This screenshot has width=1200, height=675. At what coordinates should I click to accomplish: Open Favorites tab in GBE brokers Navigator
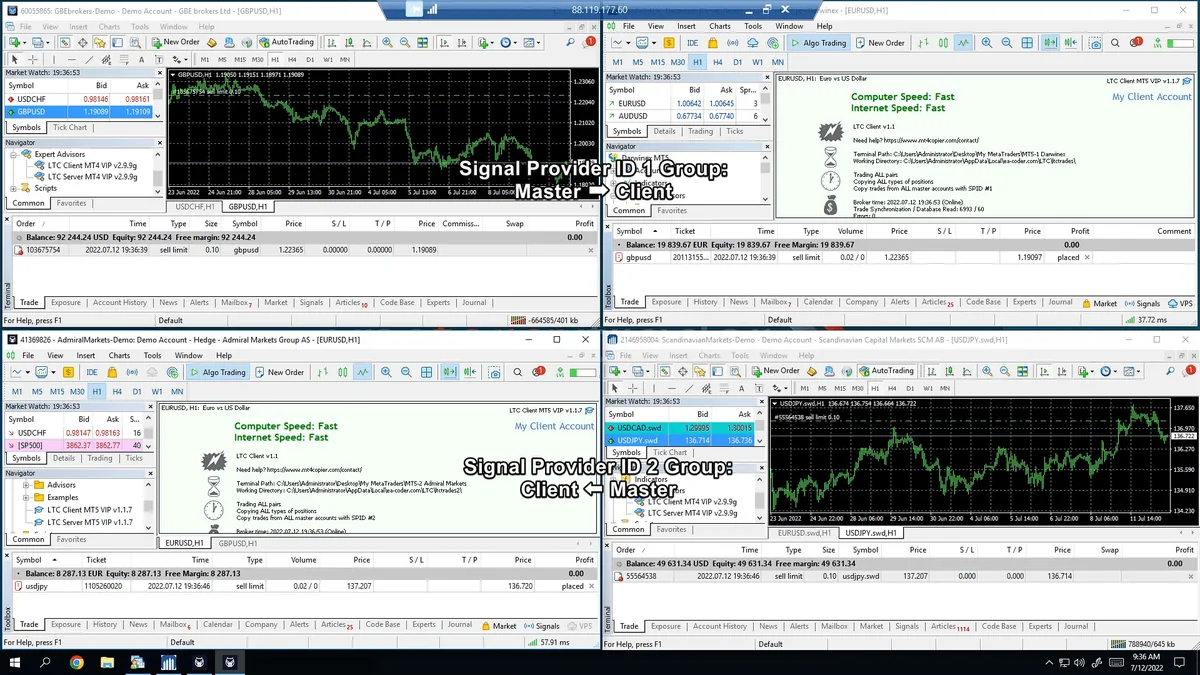[71, 203]
